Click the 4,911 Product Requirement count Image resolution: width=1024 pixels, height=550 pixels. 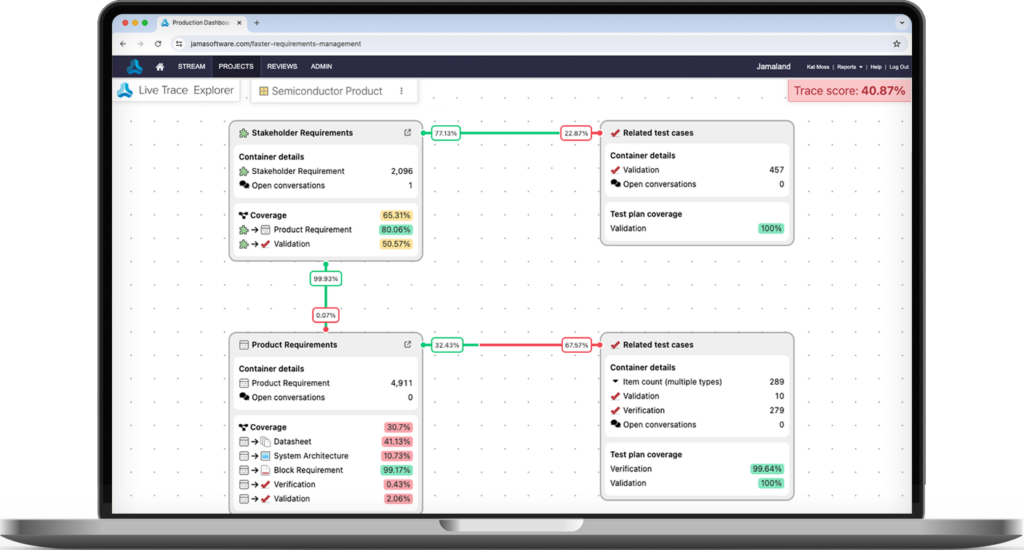click(x=402, y=383)
